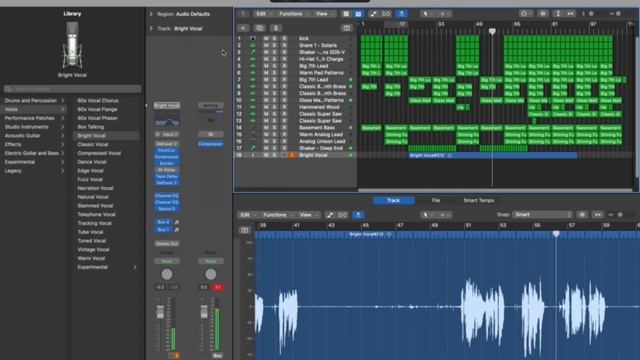
Task: Enable grid view button in tracks toolbar
Action: [346, 13]
